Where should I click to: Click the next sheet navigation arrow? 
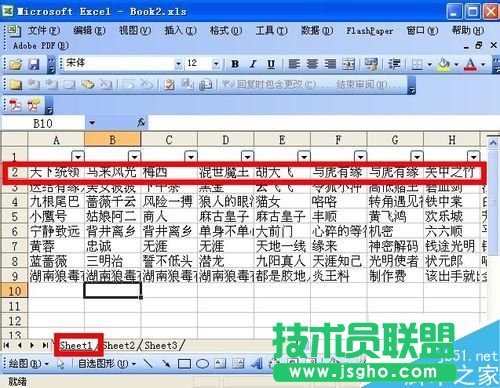[32, 345]
